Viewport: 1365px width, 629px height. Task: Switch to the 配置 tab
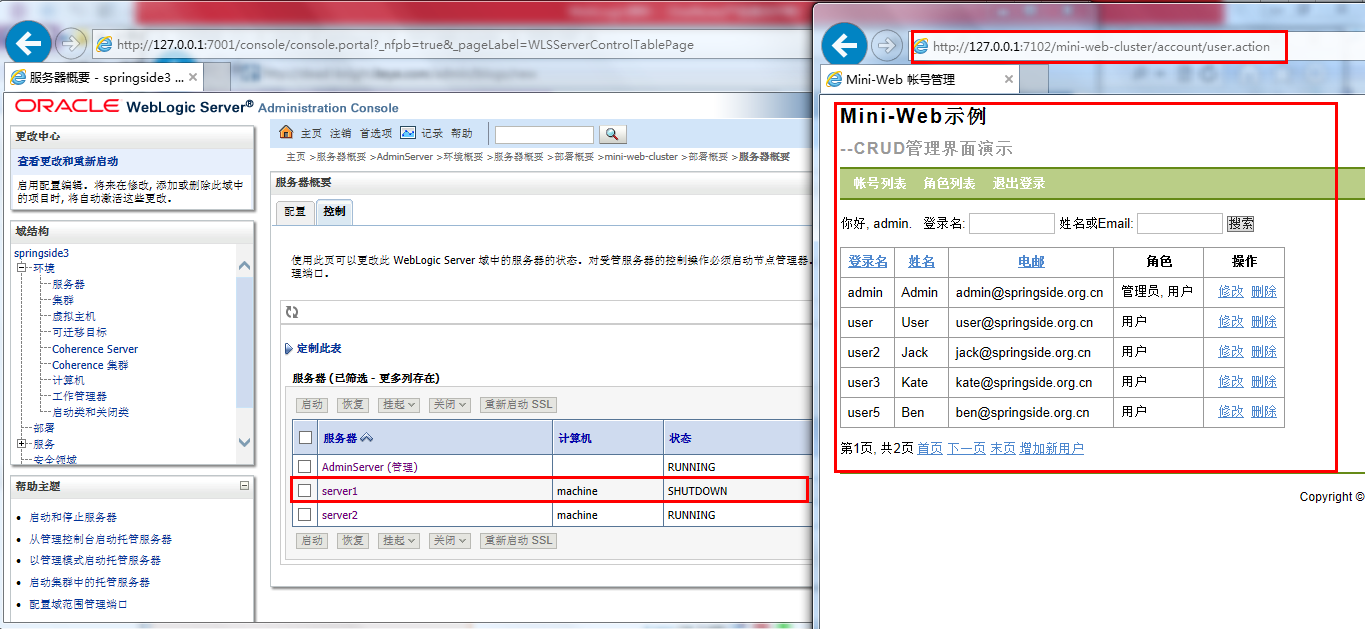pos(295,212)
